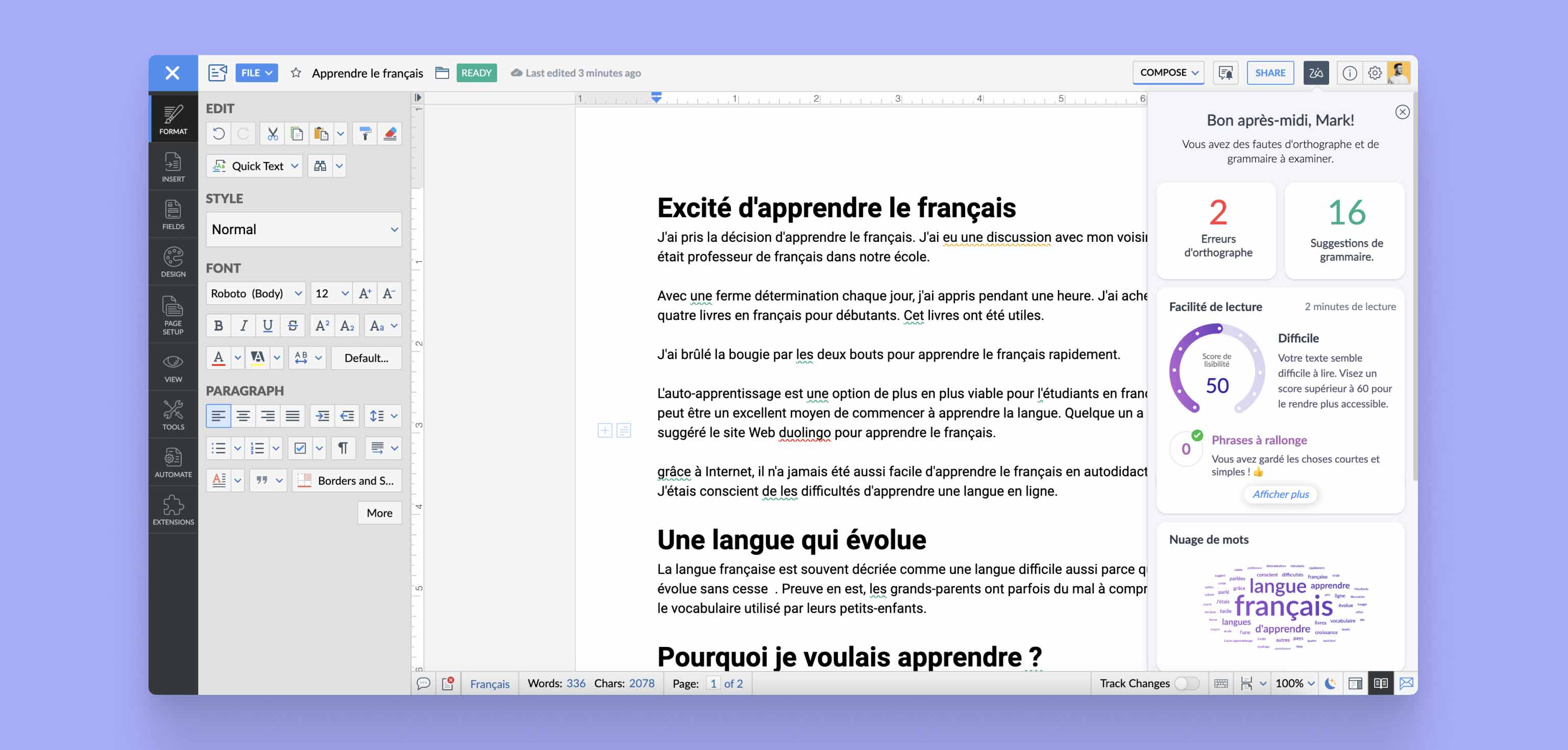This screenshot has height=750, width=1568.
Task: Open the comments icon in the status bar
Action: point(424,684)
